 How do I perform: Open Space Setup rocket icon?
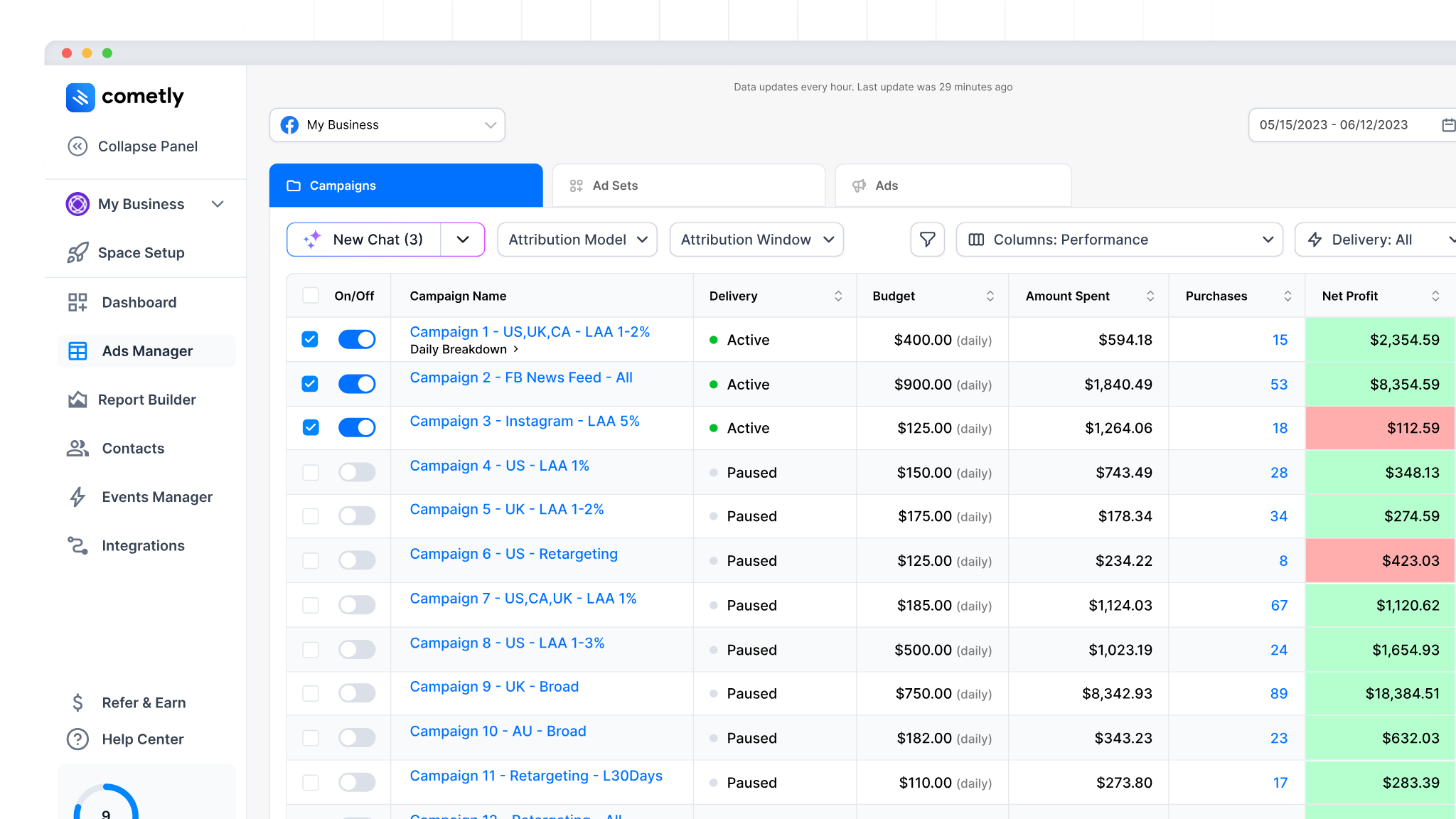(77, 252)
